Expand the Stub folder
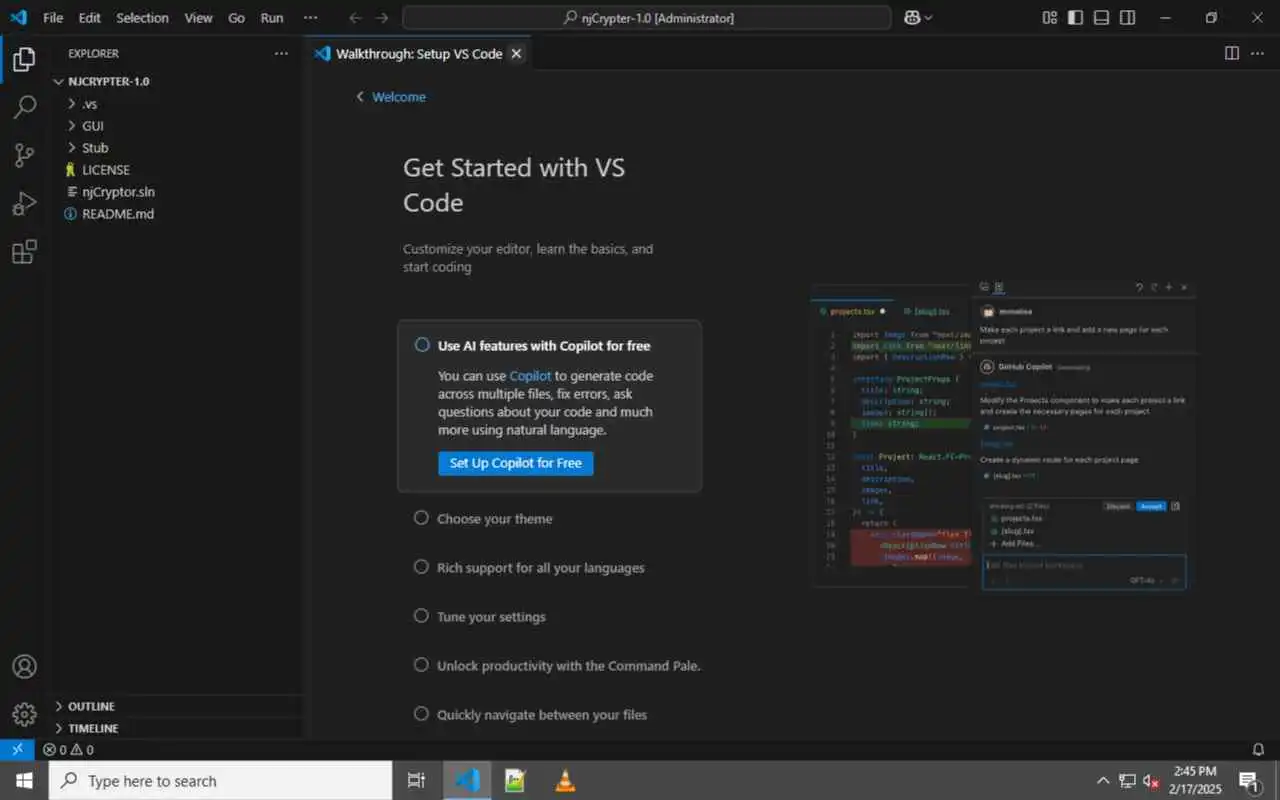This screenshot has height=800, width=1280. [x=179, y=148]
